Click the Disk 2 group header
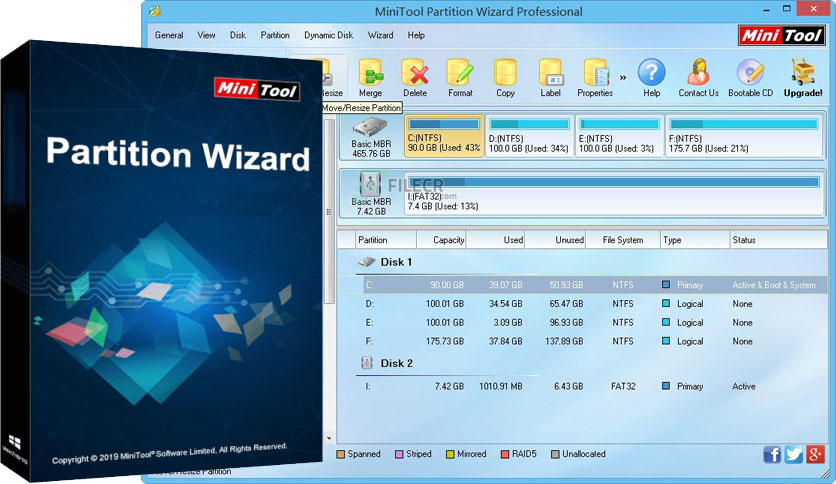 tap(396, 363)
